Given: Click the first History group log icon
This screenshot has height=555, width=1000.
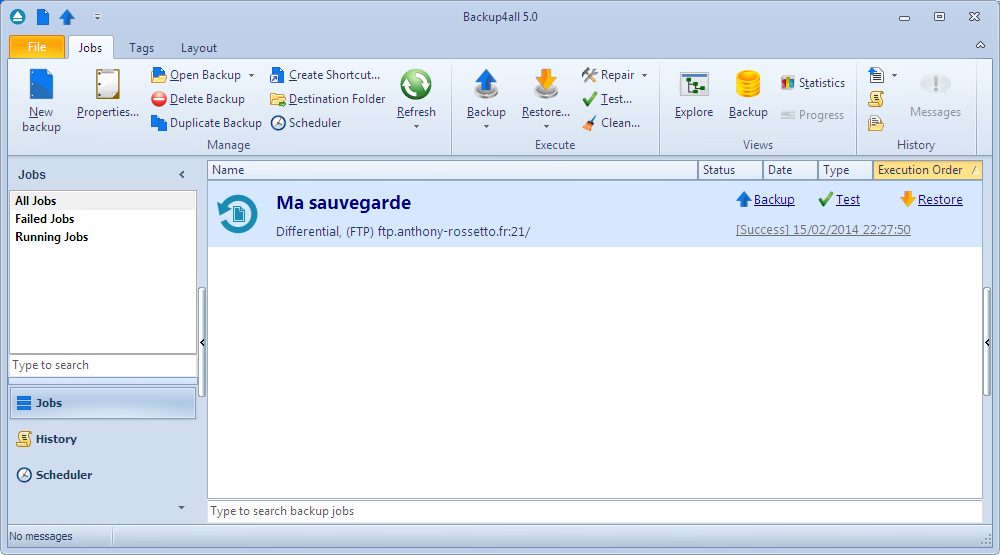Looking at the screenshot, I should [x=876, y=75].
